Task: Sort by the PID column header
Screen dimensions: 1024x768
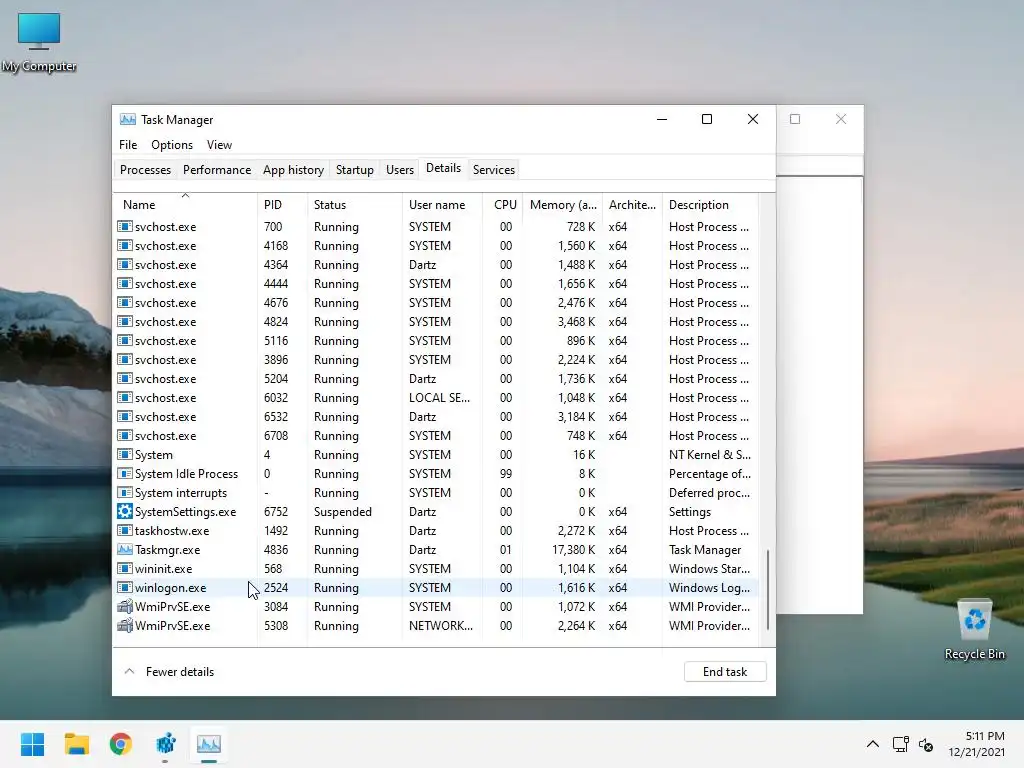Action: 282,204
